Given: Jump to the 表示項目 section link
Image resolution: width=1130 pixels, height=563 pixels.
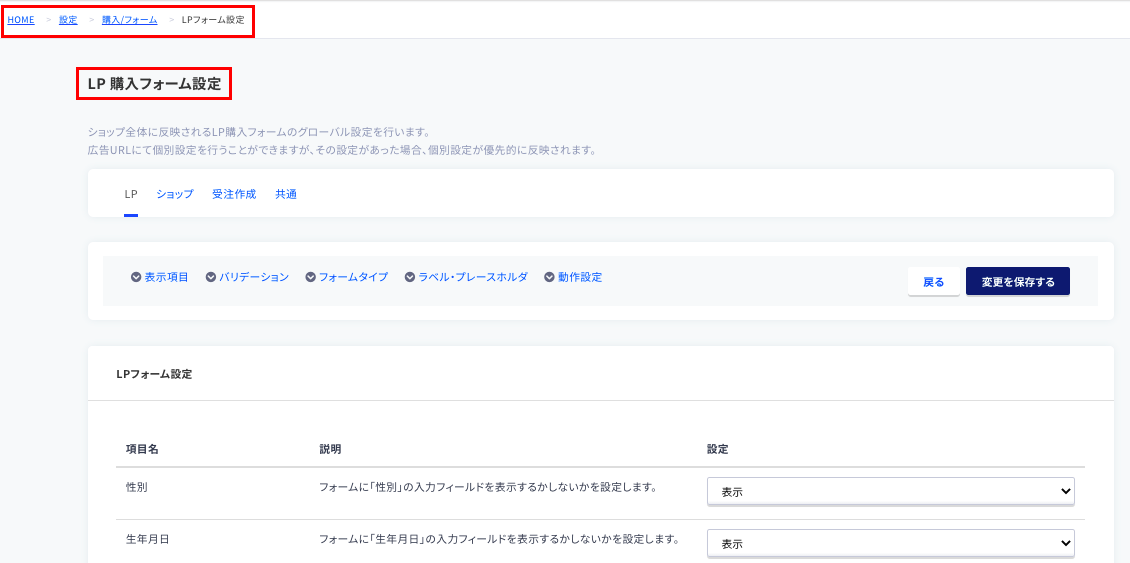Looking at the screenshot, I should (x=166, y=278).
